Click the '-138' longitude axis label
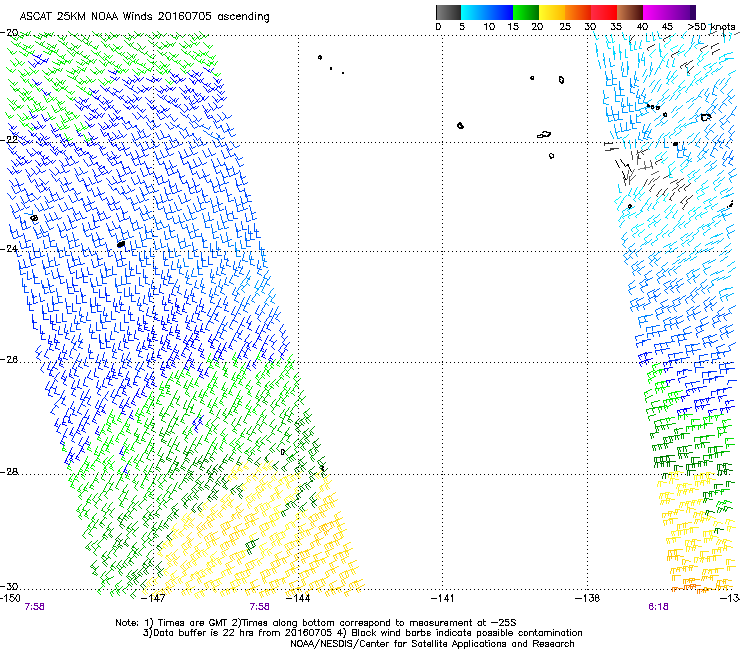 click(588, 598)
